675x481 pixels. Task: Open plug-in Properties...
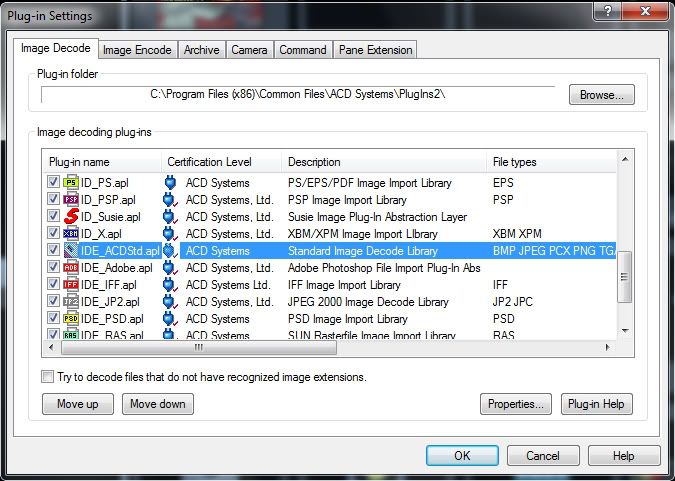point(516,404)
